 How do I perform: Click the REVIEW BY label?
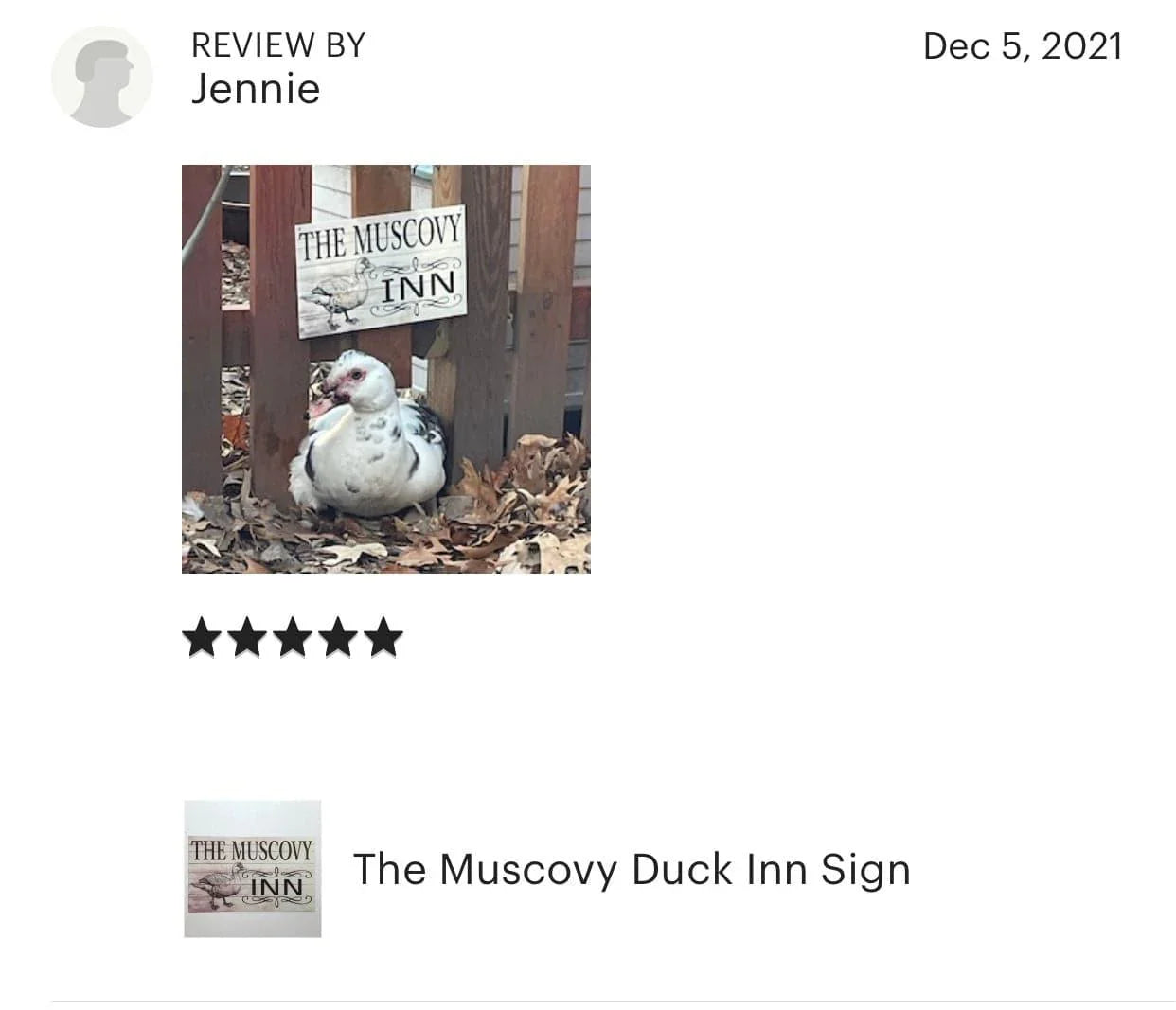[277, 44]
